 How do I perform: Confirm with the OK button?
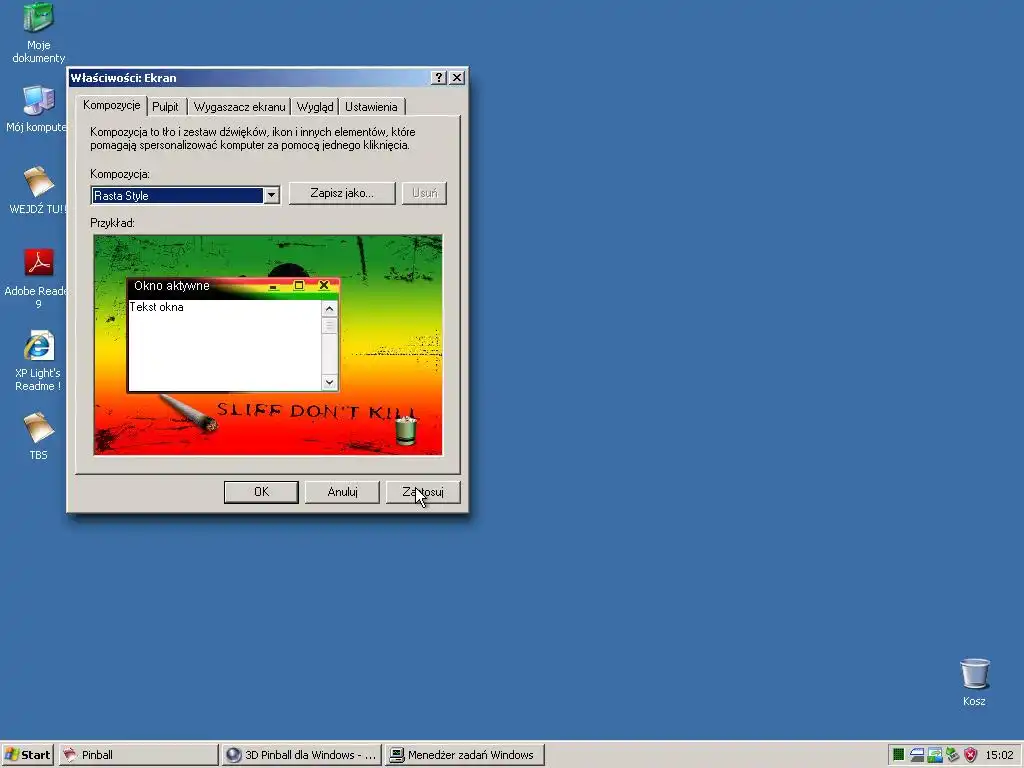(x=261, y=492)
